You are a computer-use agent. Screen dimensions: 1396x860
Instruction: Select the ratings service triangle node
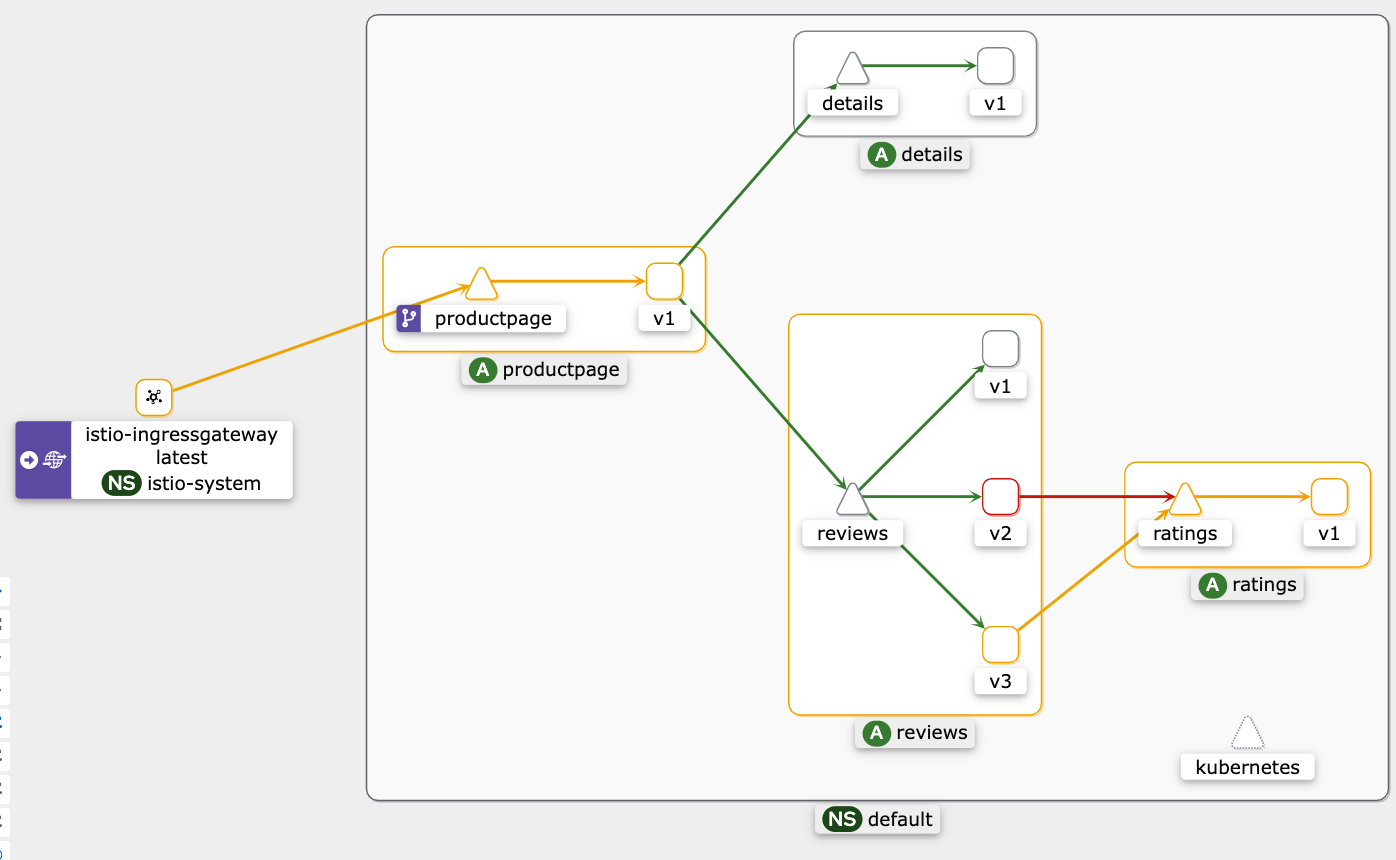click(x=1184, y=498)
